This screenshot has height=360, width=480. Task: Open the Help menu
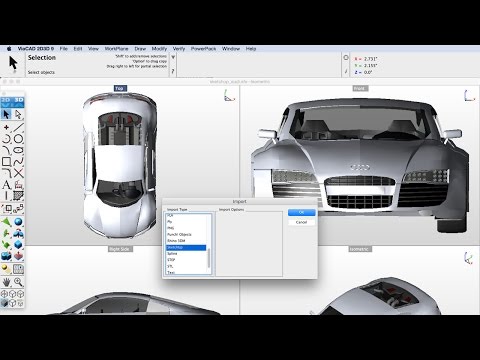[x=251, y=49]
